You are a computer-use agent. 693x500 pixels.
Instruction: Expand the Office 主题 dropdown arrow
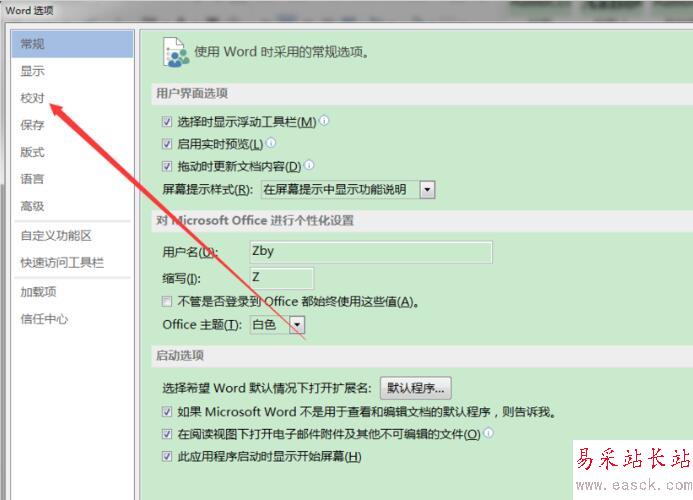297,325
